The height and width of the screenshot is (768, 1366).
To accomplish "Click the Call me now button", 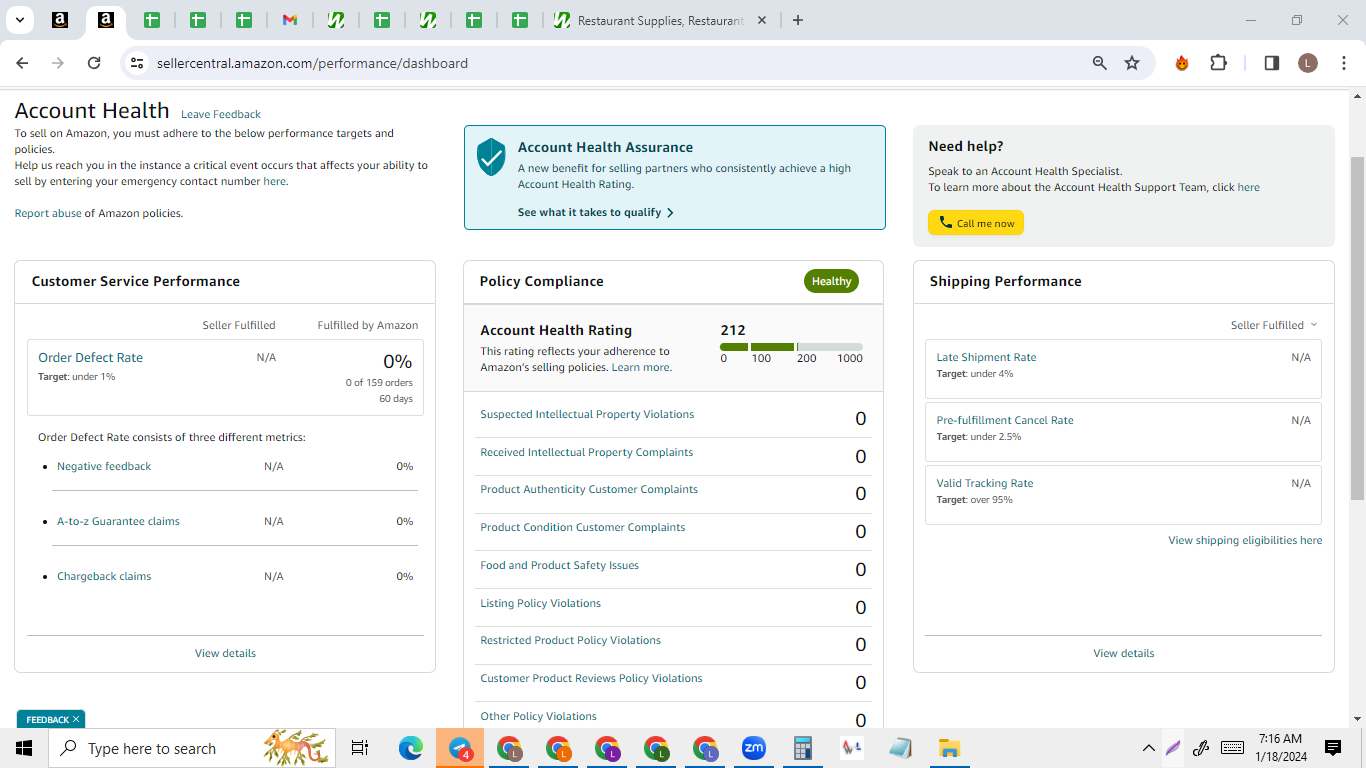I will click(x=976, y=223).
